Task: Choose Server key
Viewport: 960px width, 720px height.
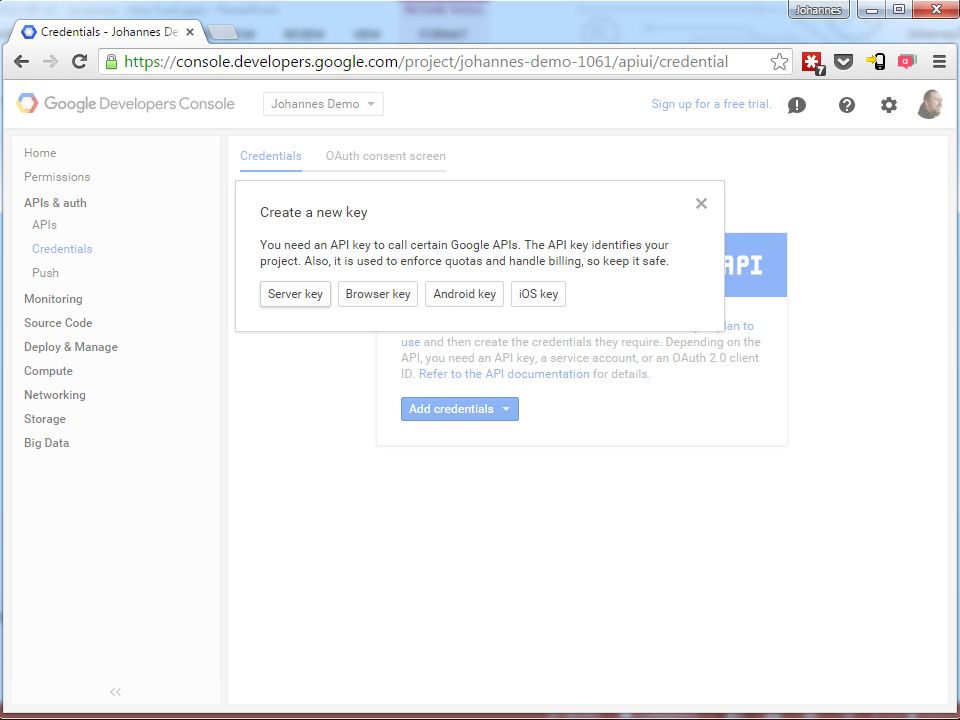Action: tap(295, 294)
